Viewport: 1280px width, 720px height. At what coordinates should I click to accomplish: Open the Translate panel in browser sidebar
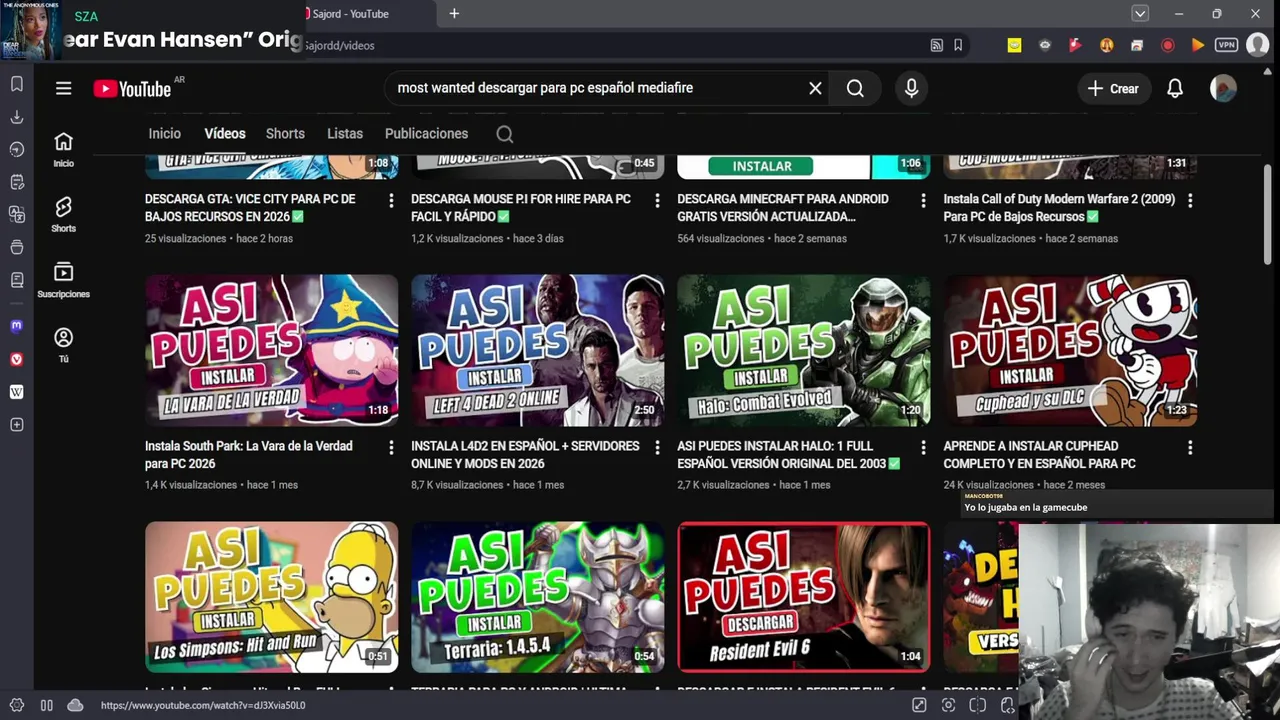[17, 214]
